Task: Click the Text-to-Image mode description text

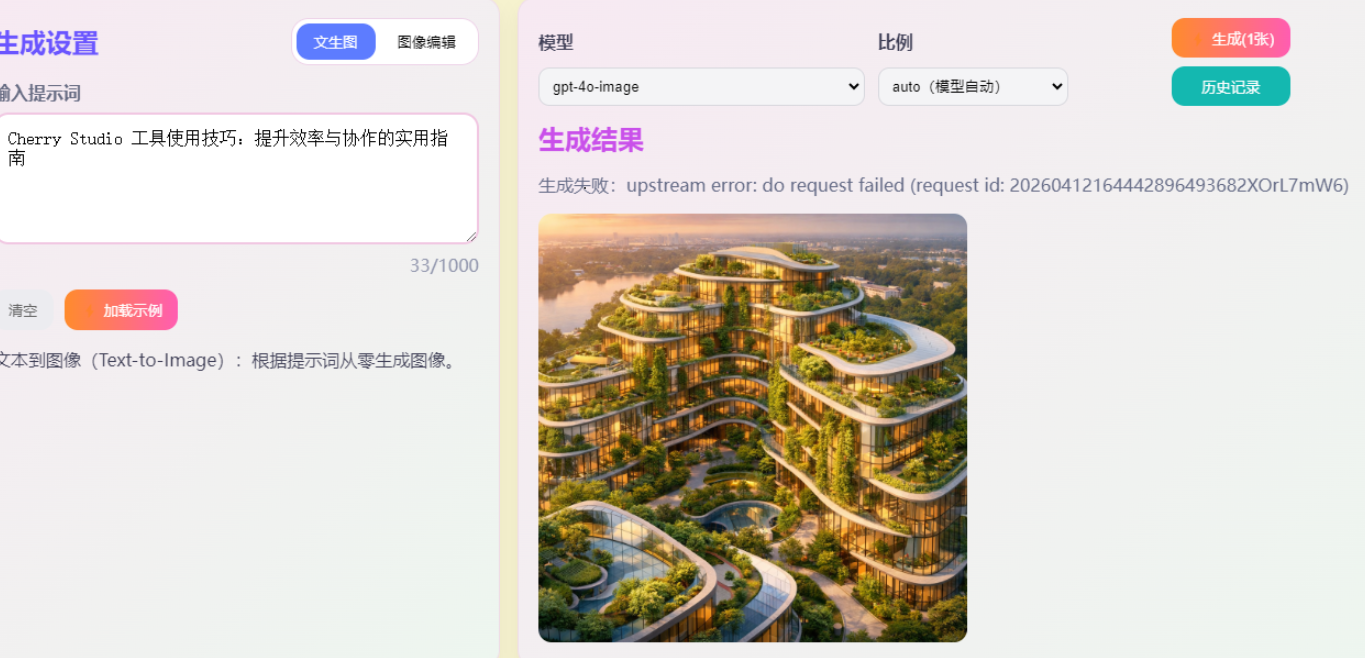Action: pyautogui.click(x=229, y=360)
